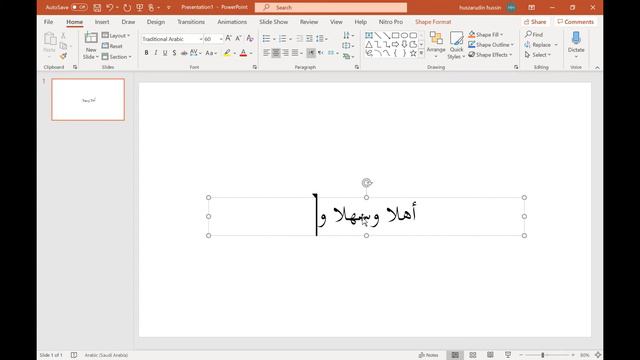Align text left
Viewport: 640px width, 360px height.
267,53
